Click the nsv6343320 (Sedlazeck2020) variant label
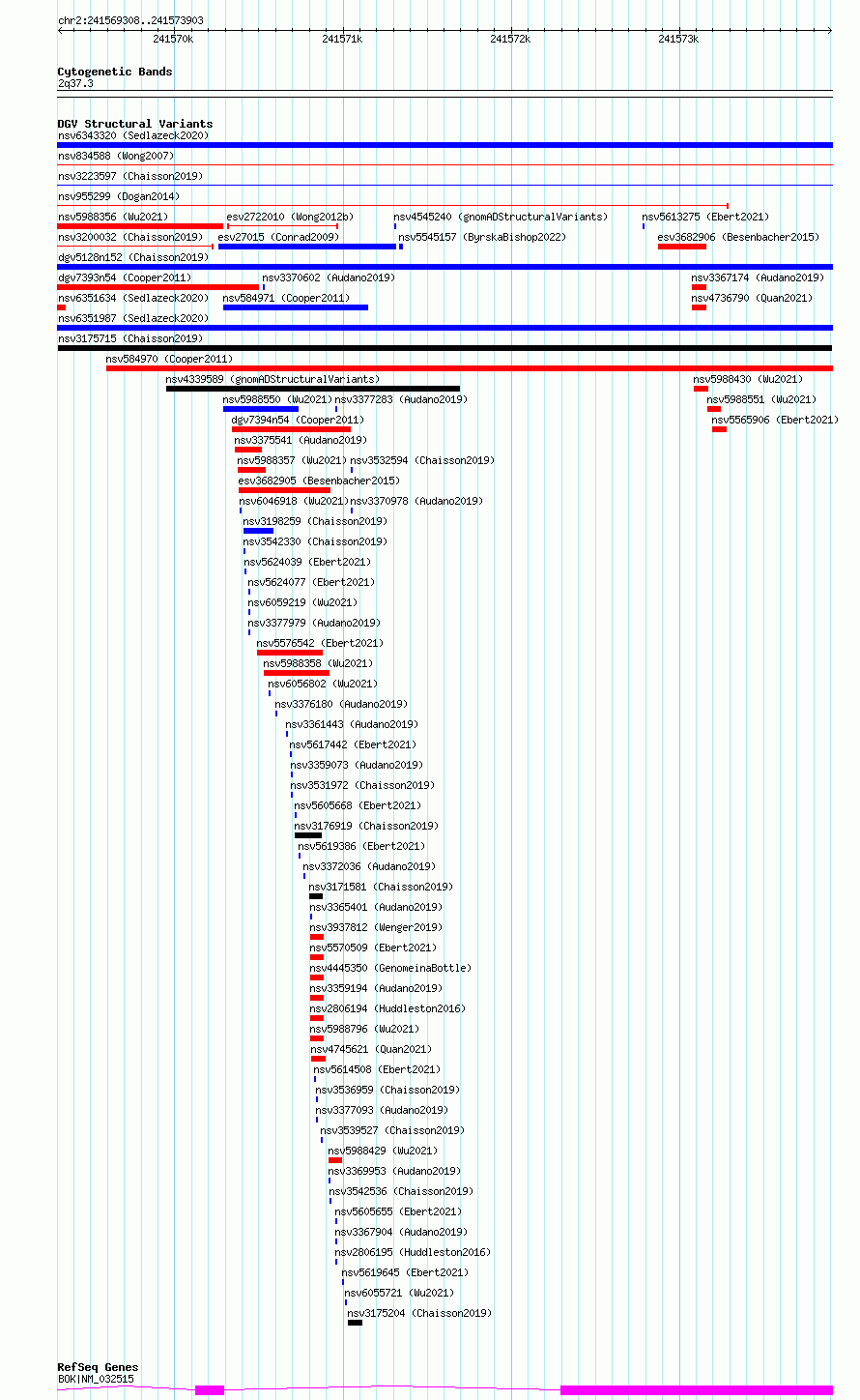The width and height of the screenshot is (860, 1400). pos(132,136)
